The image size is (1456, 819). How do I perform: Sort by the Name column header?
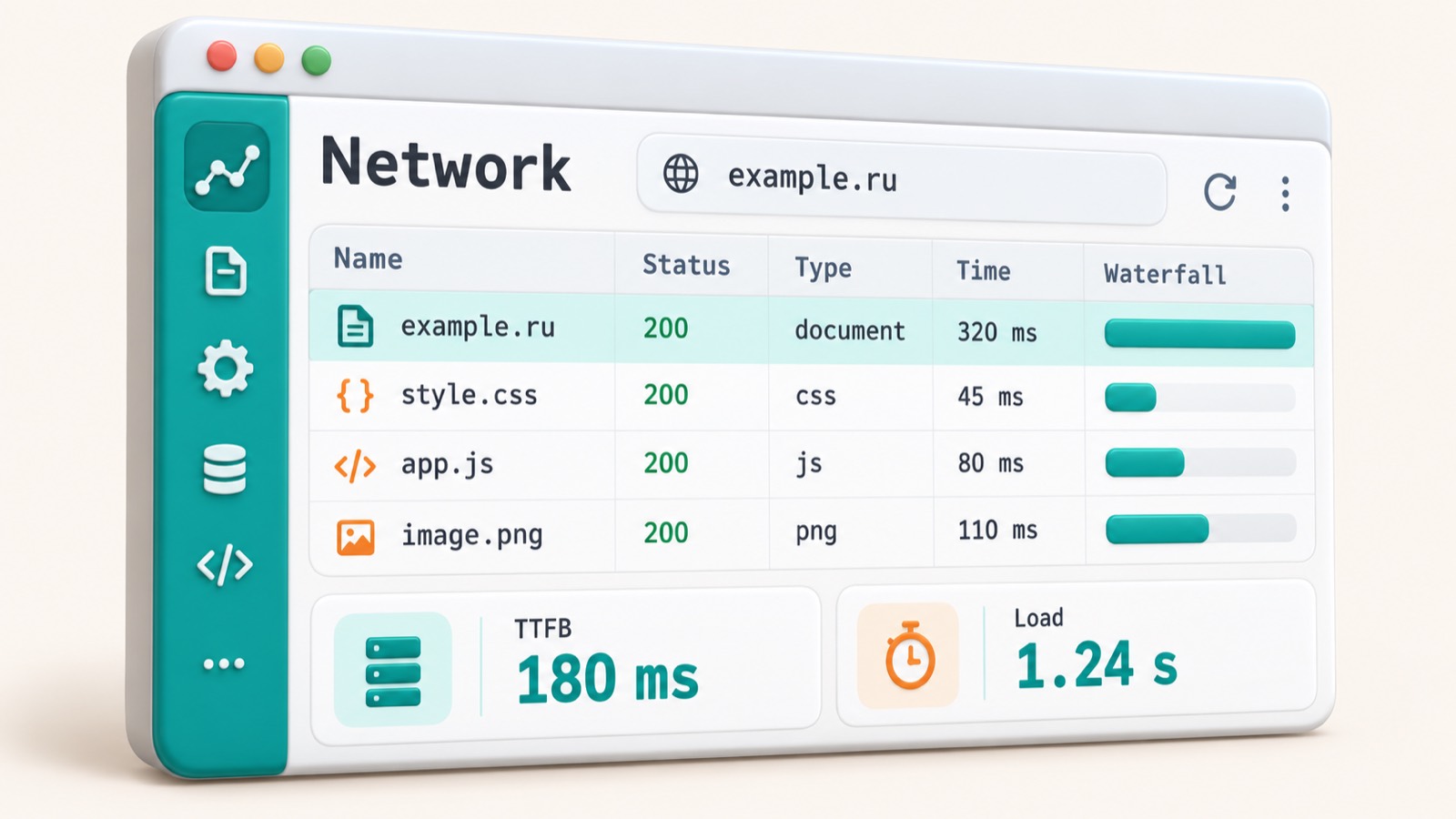(368, 258)
